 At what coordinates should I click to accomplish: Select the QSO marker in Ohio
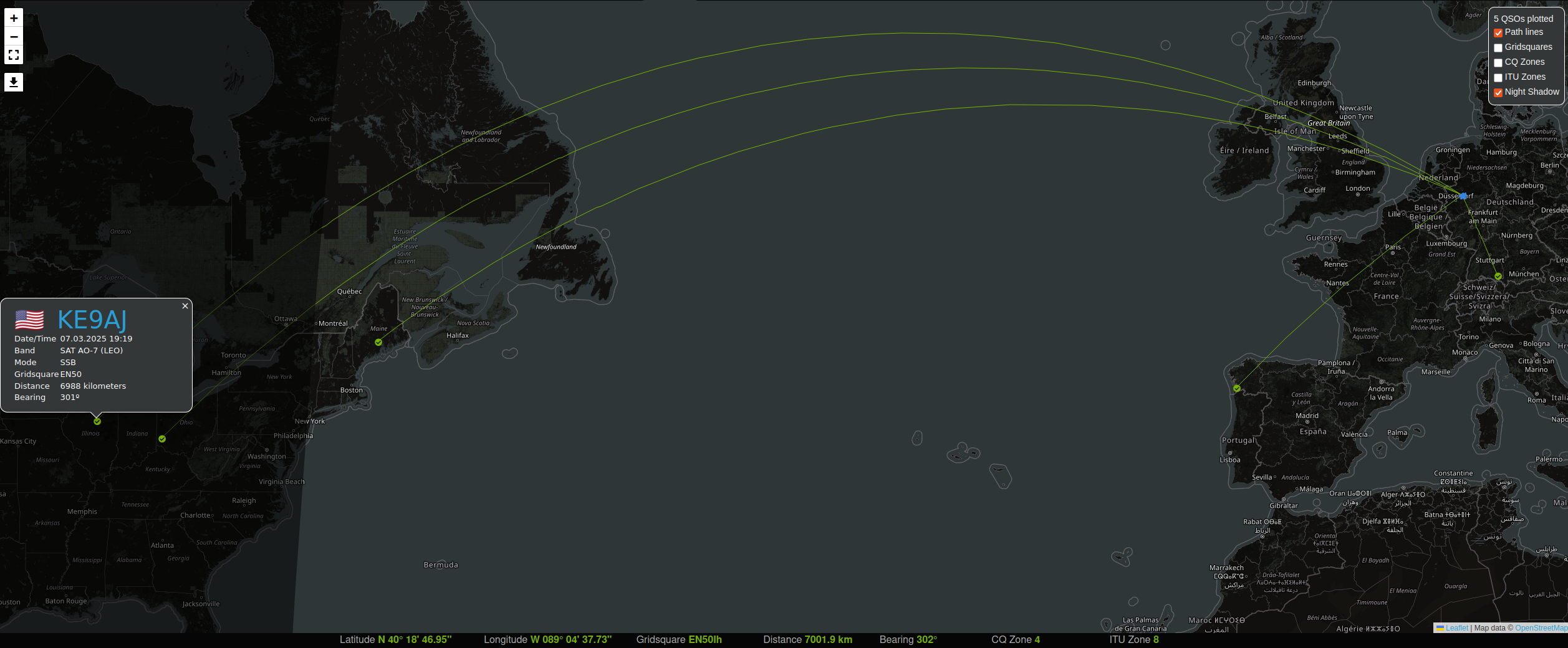(x=162, y=439)
